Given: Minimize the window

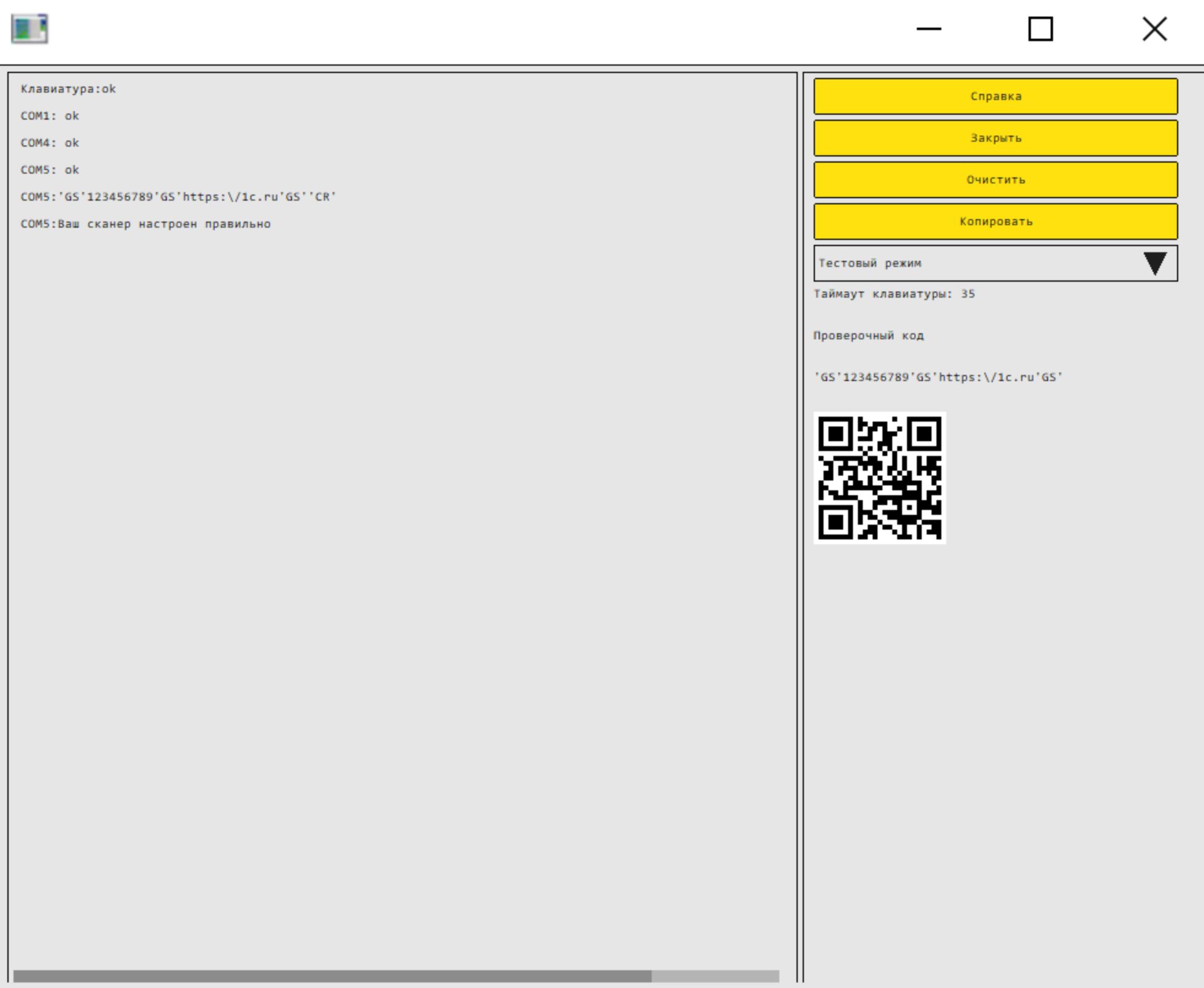Looking at the screenshot, I should click(x=928, y=29).
